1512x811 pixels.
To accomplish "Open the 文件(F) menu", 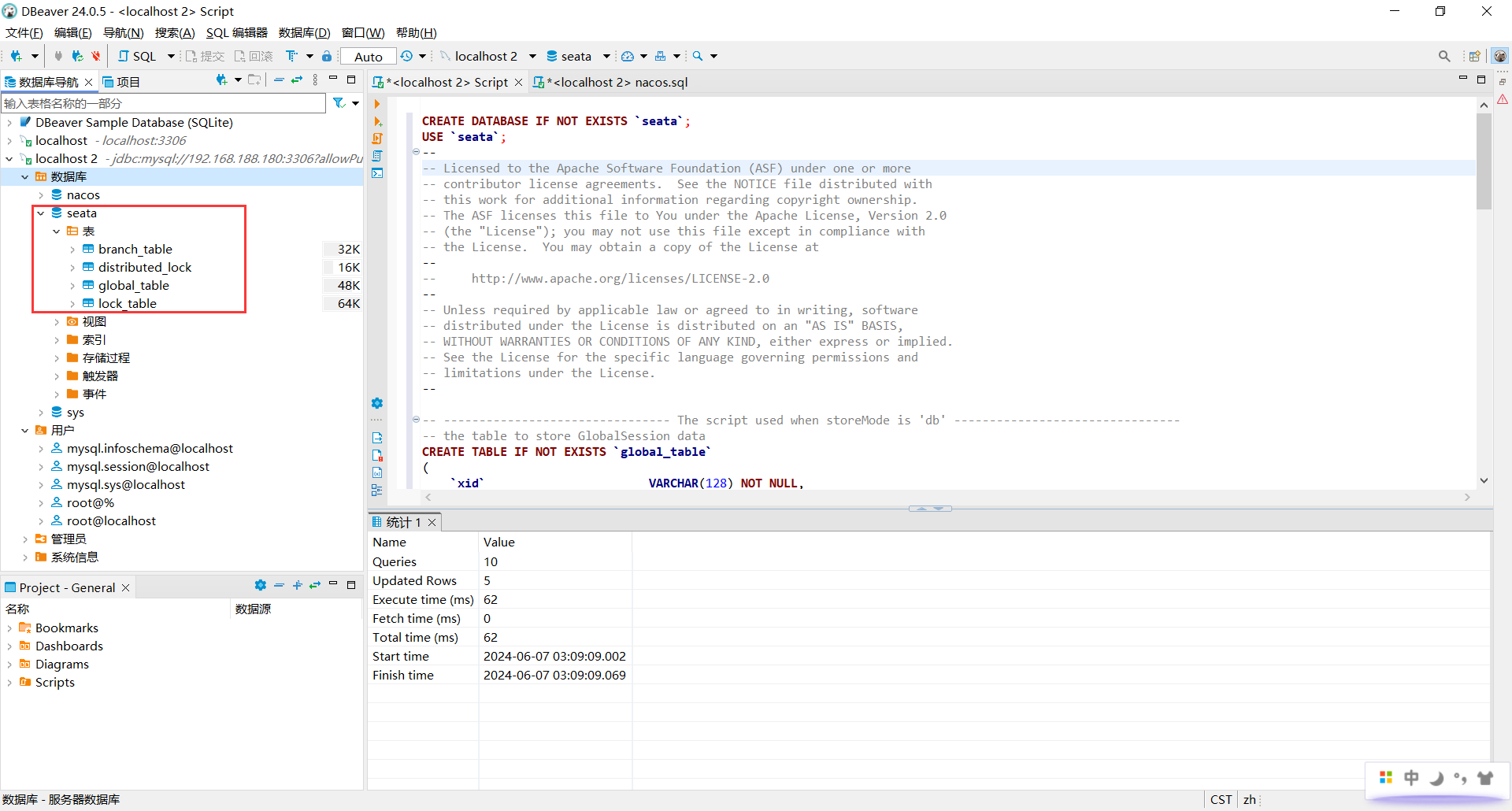I will pyautogui.click(x=24, y=32).
